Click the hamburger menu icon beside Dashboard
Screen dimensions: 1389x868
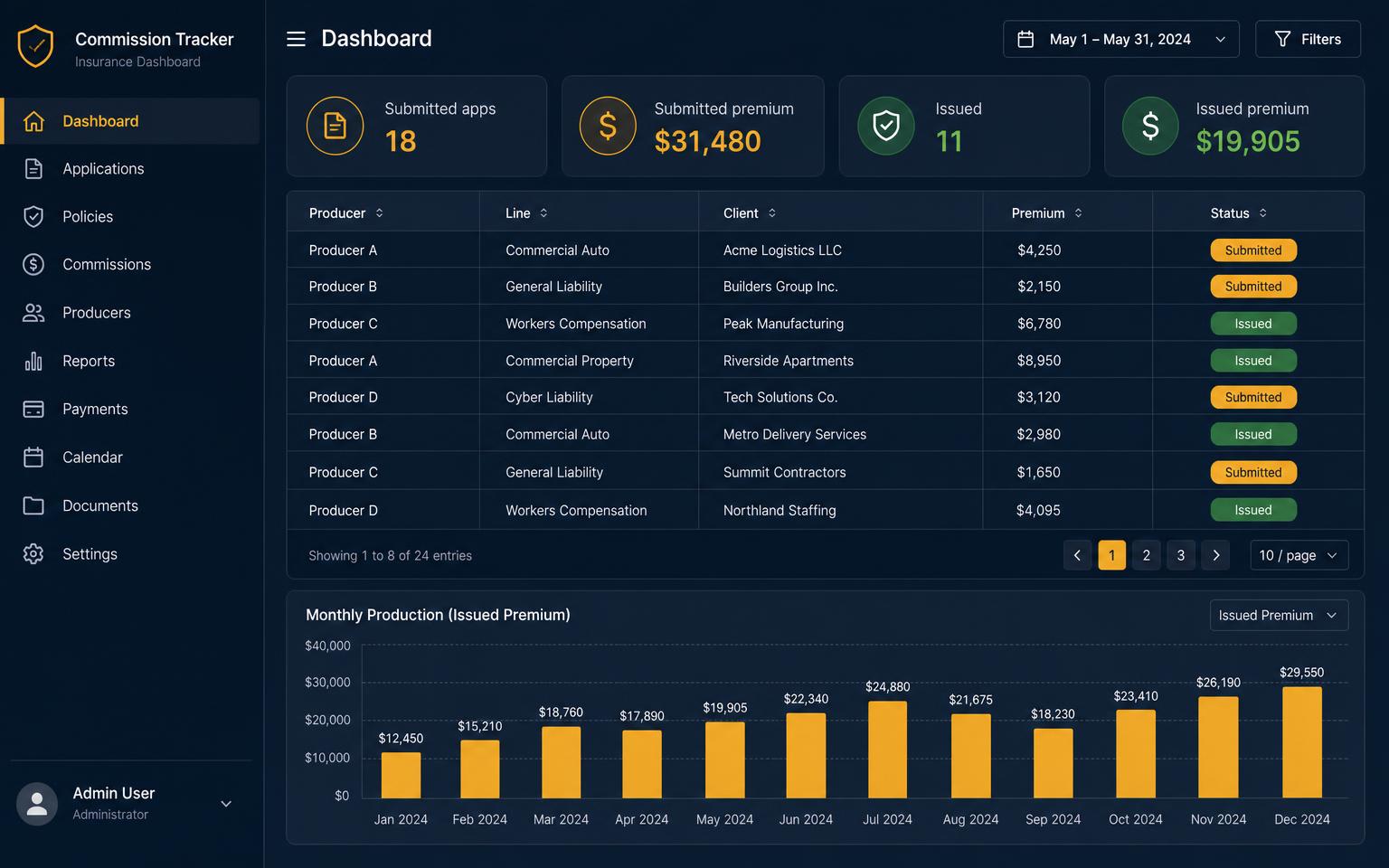pos(296,39)
